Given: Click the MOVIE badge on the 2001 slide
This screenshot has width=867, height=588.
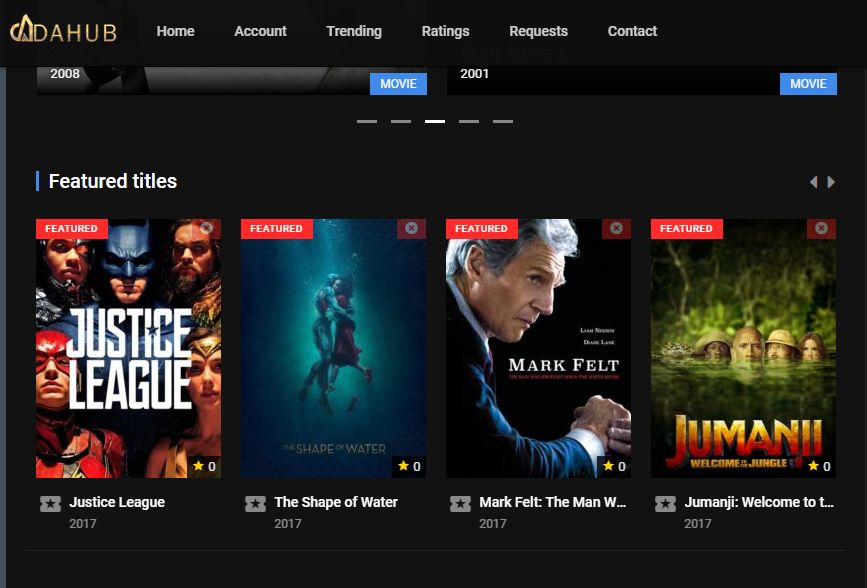Looking at the screenshot, I should click(x=808, y=84).
